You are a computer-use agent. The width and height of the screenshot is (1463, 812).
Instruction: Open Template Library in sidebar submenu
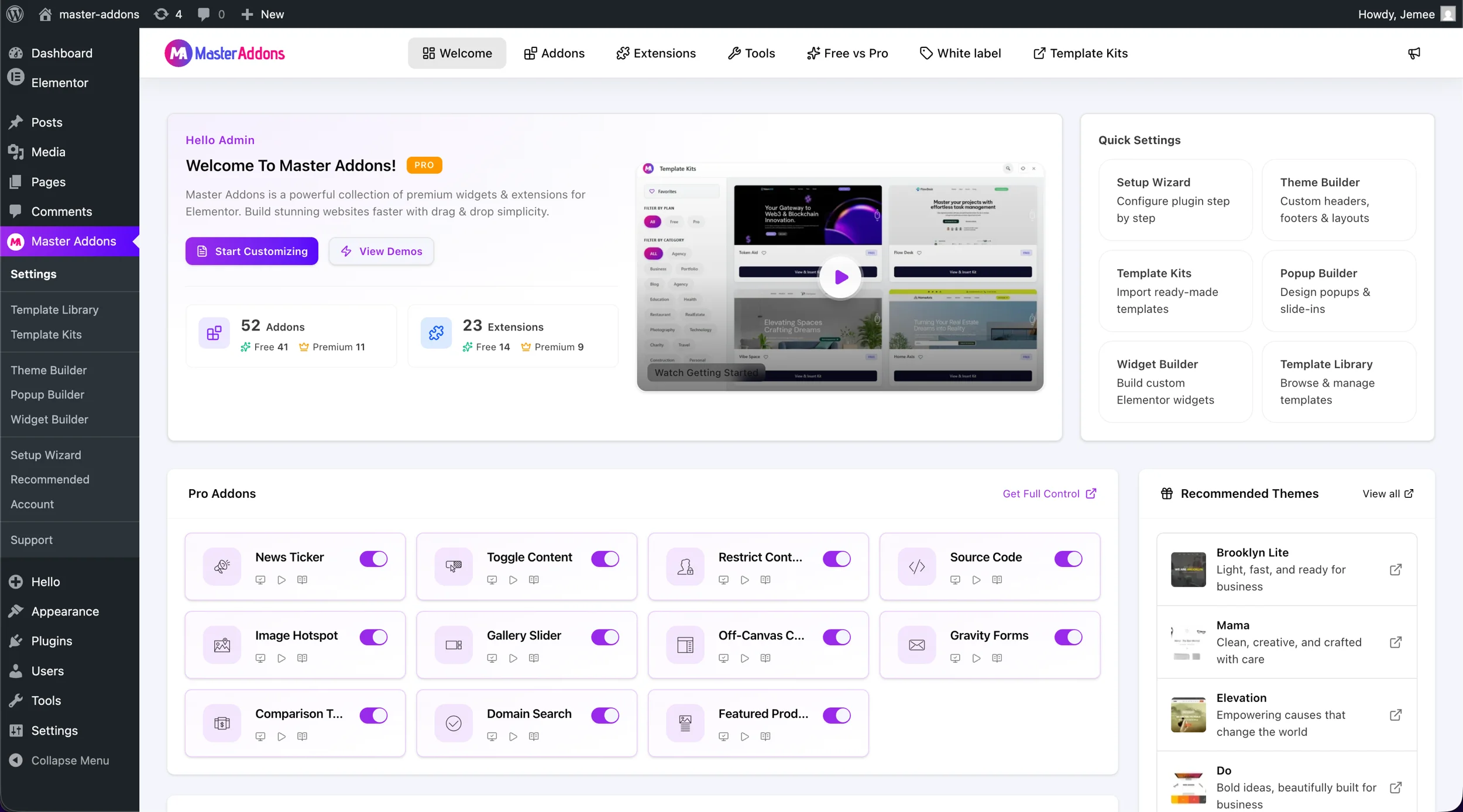tap(54, 310)
